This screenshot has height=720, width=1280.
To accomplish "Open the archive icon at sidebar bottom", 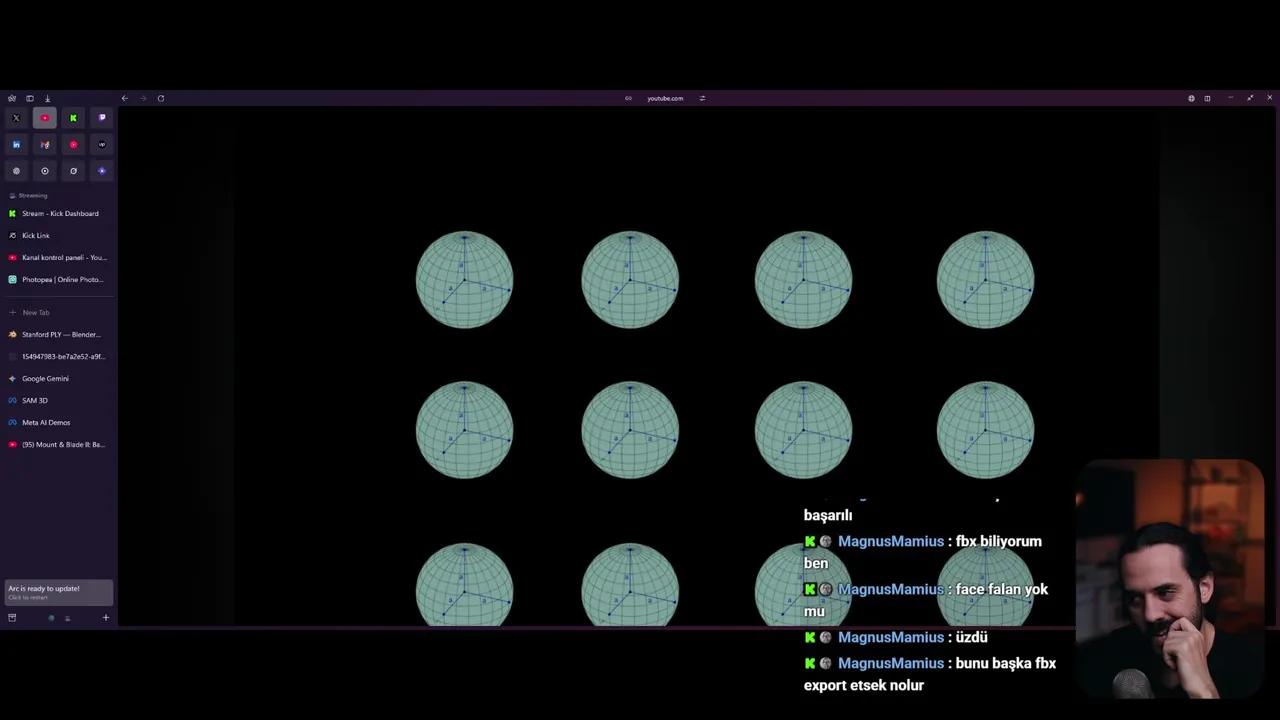I will (x=12, y=618).
